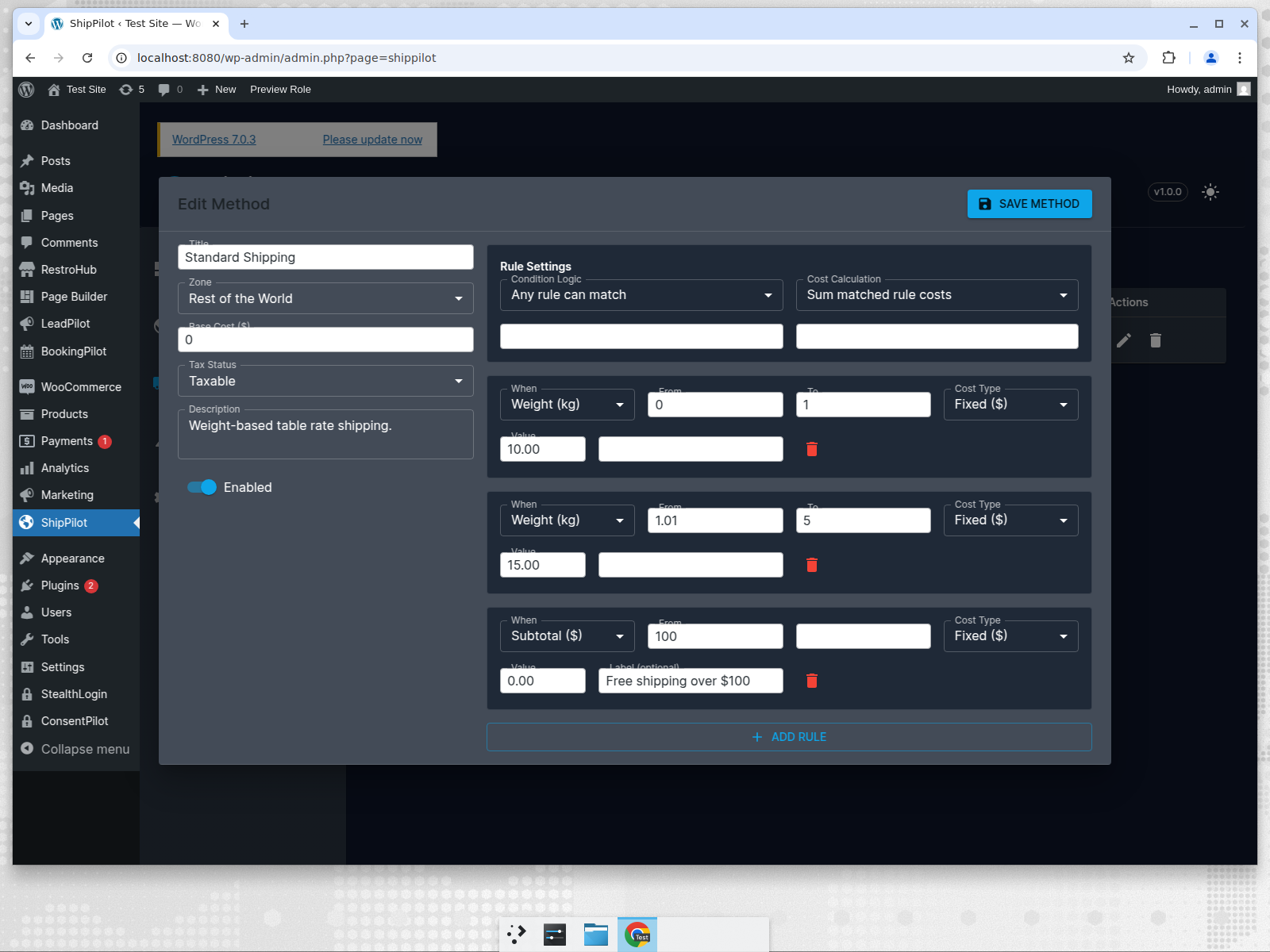Open the Tax Status dropdown
Image resolution: width=1270 pixels, height=952 pixels.
325,381
